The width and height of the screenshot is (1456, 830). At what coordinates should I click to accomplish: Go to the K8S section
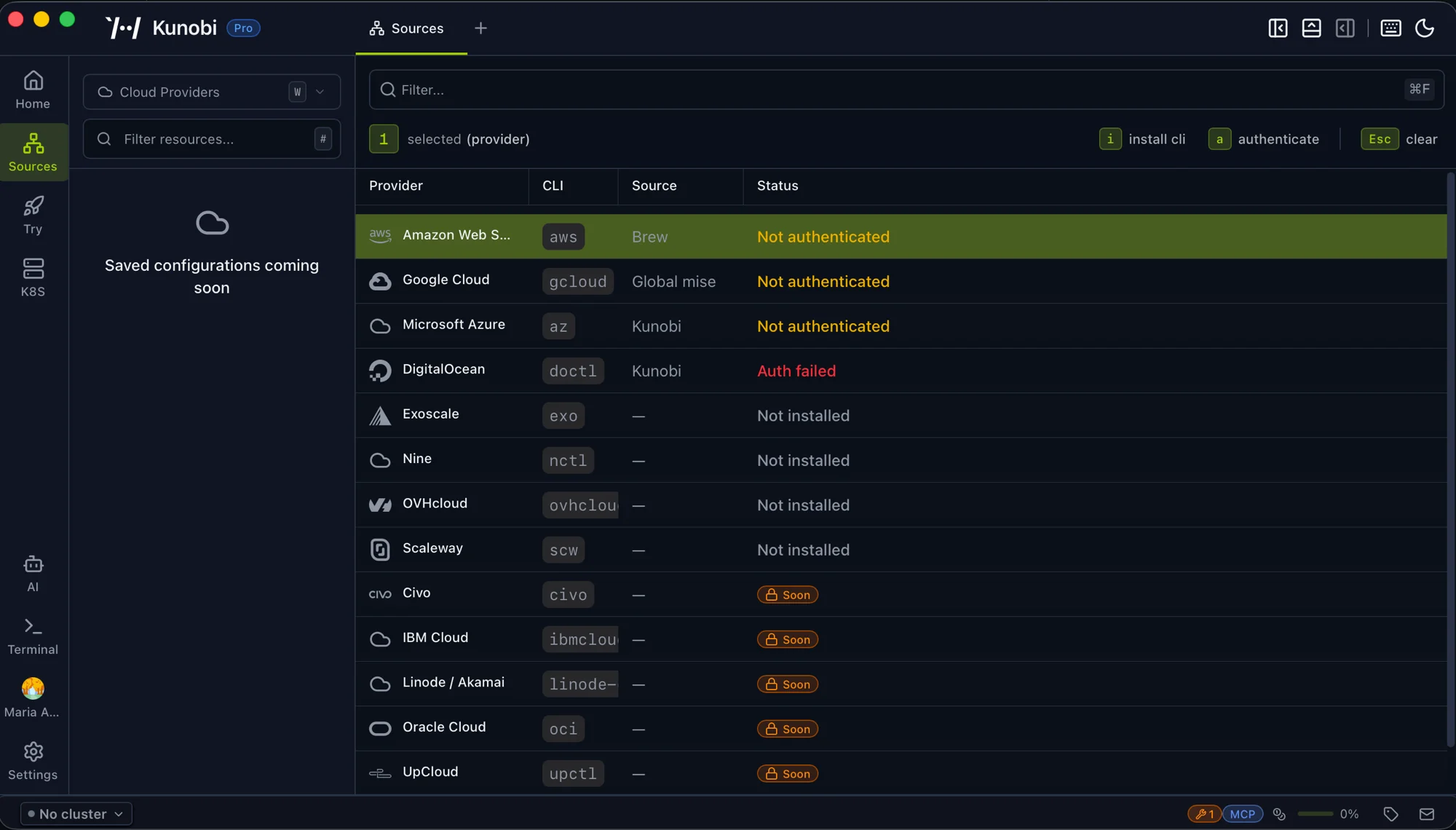pyautogui.click(x=33, y=277)
